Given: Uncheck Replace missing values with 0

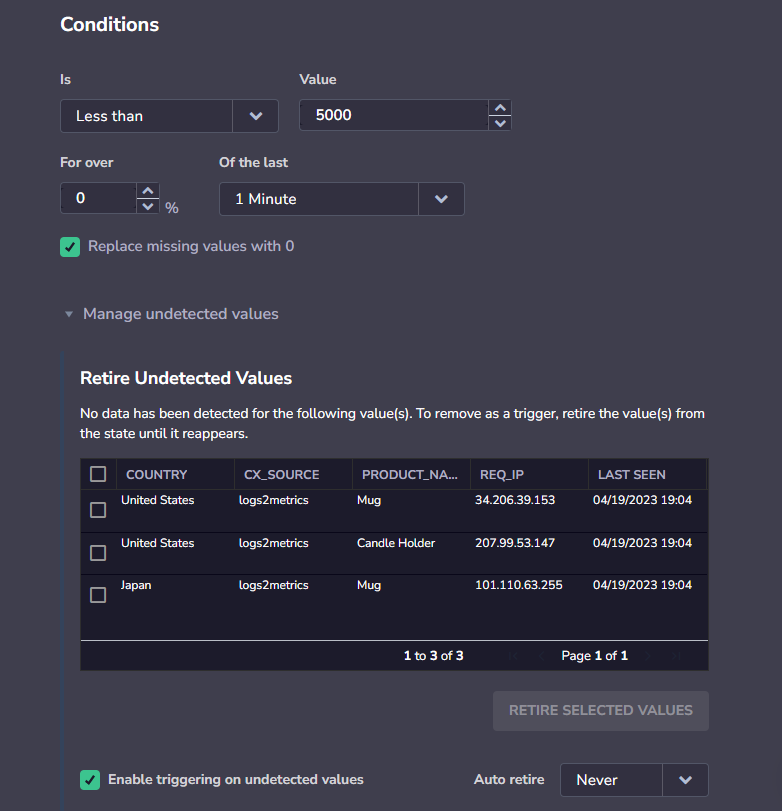Looking at the screenshot, I should [70, 247].
